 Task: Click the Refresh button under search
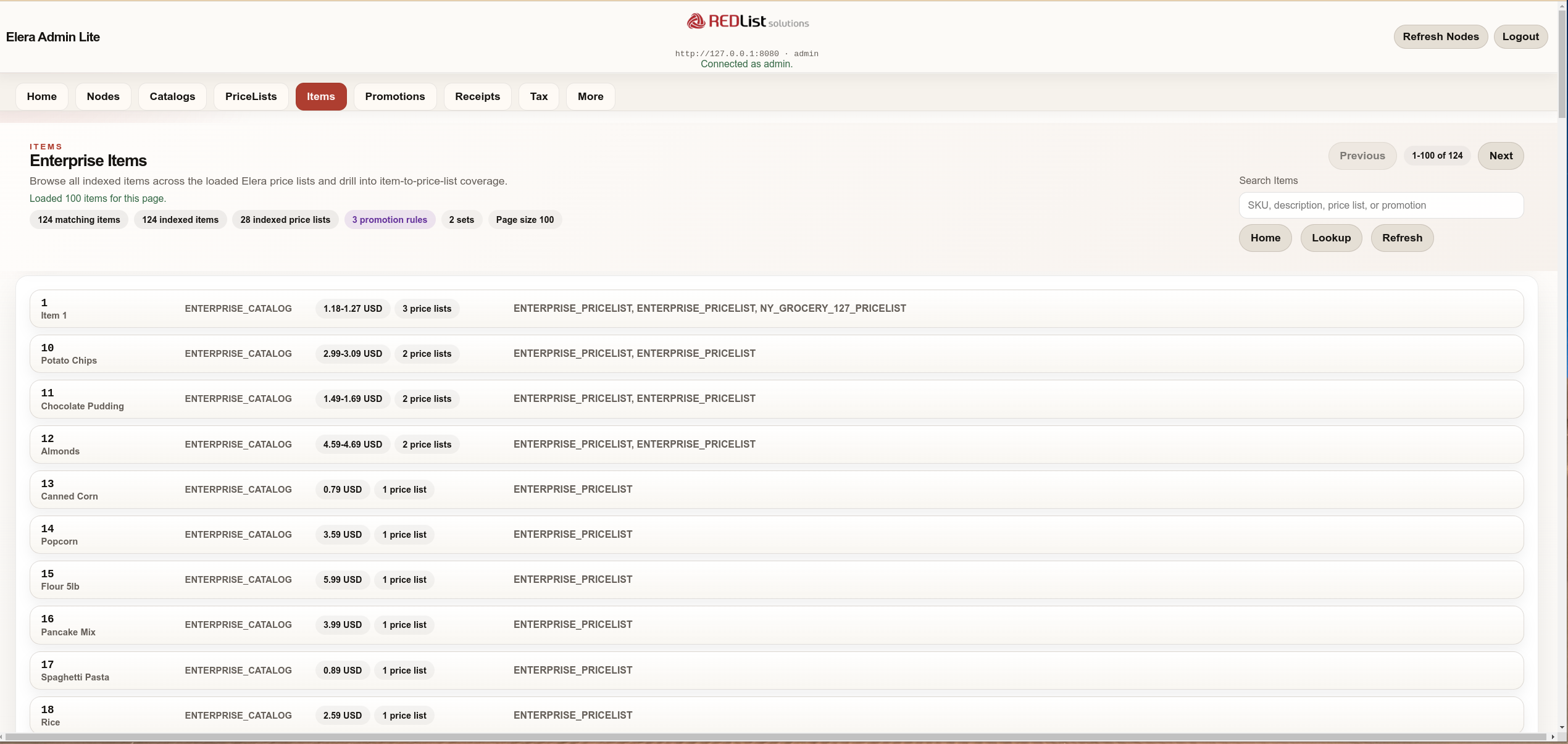point(1403,238)
